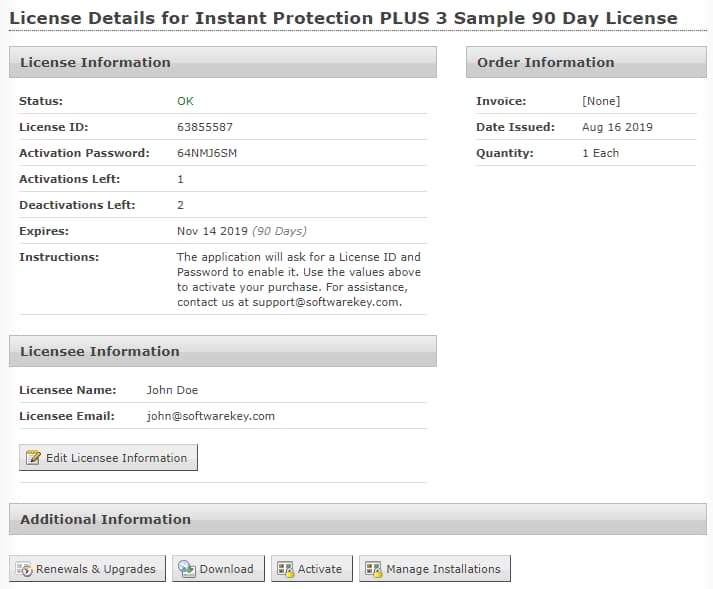Select the support@softwarekey.com address in instructions

click(x=326, y=302)
